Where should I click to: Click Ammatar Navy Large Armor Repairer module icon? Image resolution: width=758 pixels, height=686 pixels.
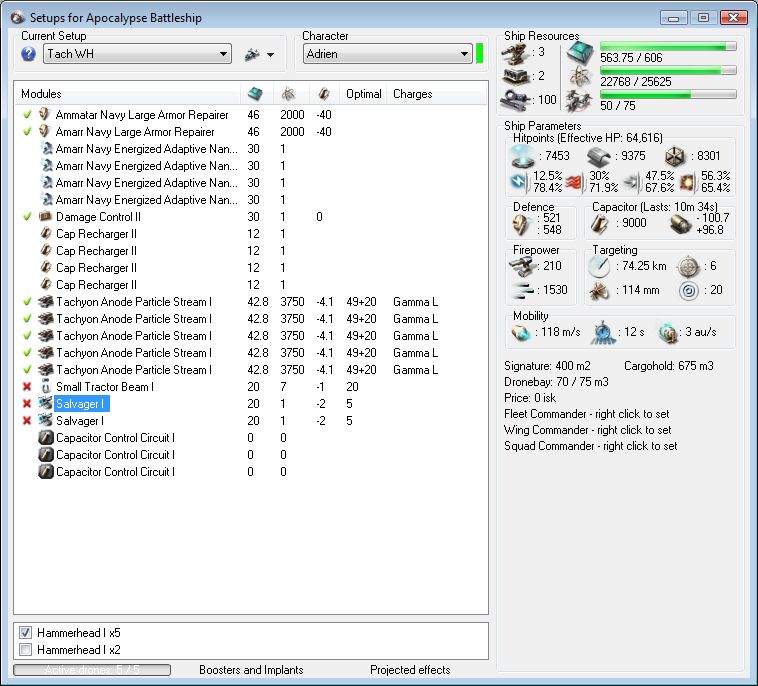45,115
